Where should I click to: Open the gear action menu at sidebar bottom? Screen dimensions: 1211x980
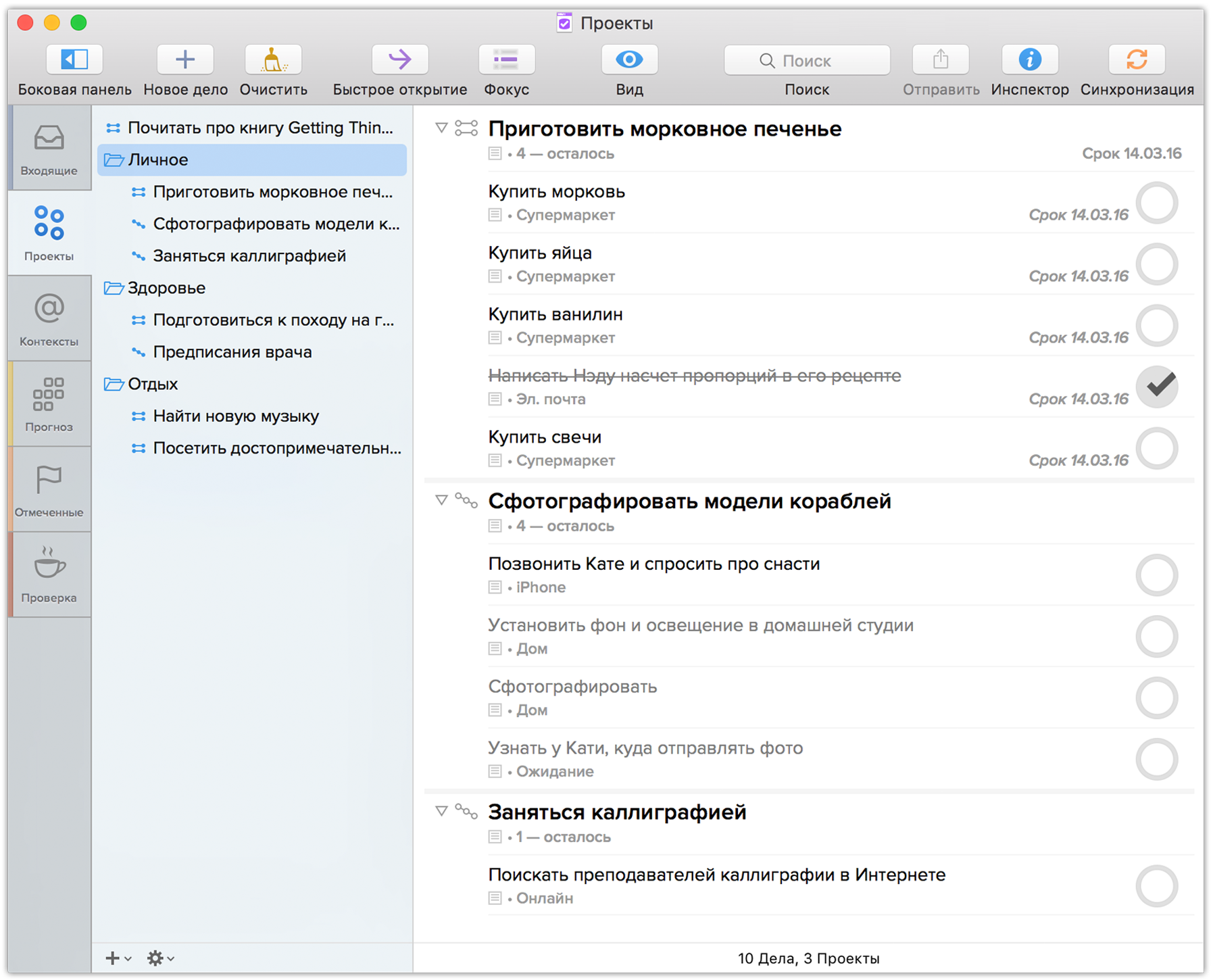(161, 958)
